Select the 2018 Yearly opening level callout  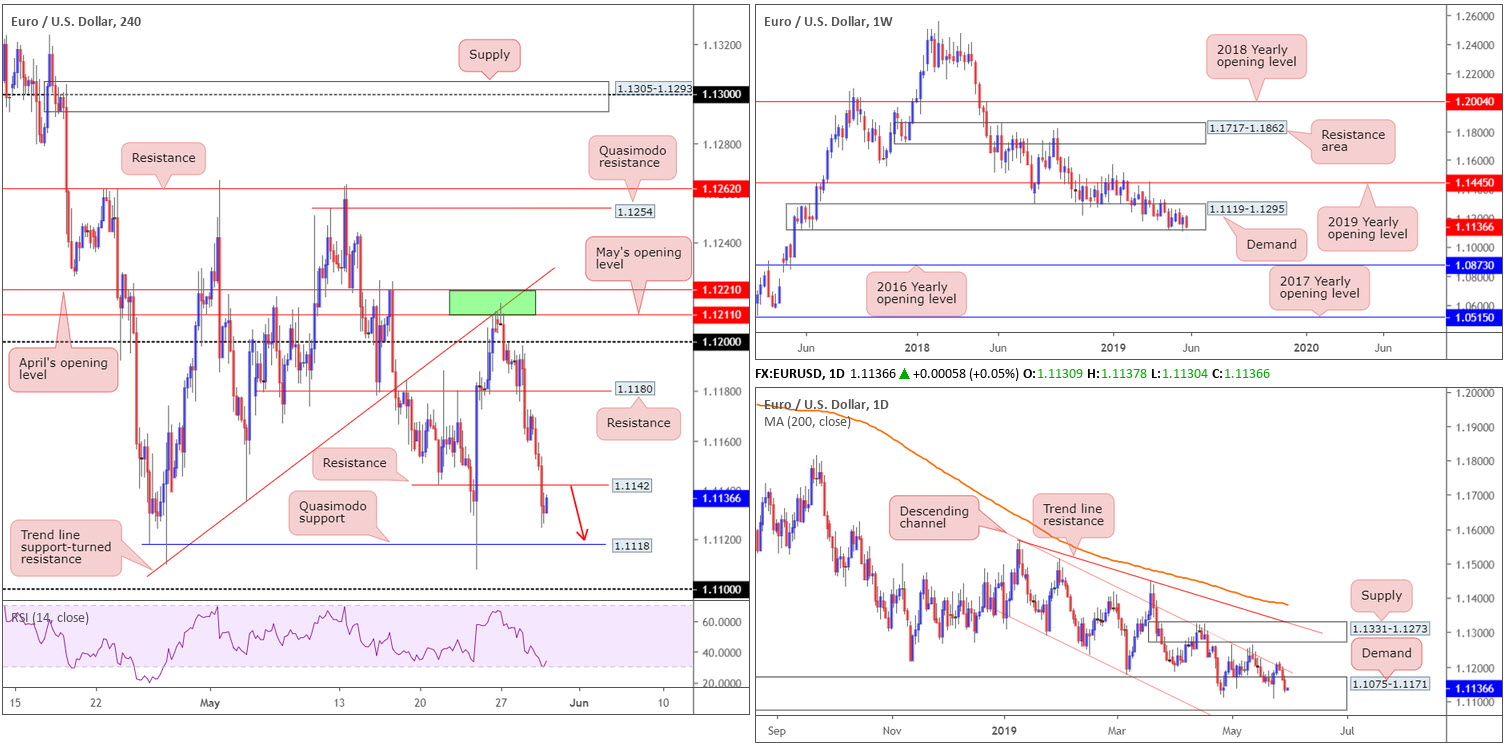[x=1257, y=54]
